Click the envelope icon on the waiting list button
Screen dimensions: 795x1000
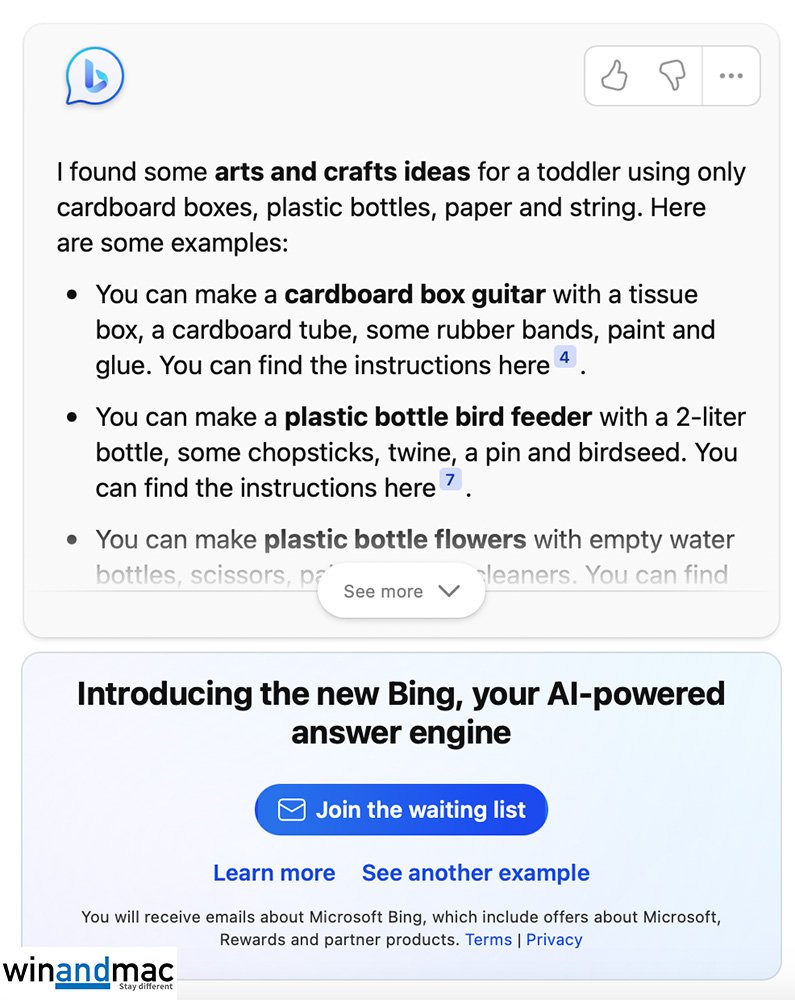pyautogui.click(x=291, y=810)
